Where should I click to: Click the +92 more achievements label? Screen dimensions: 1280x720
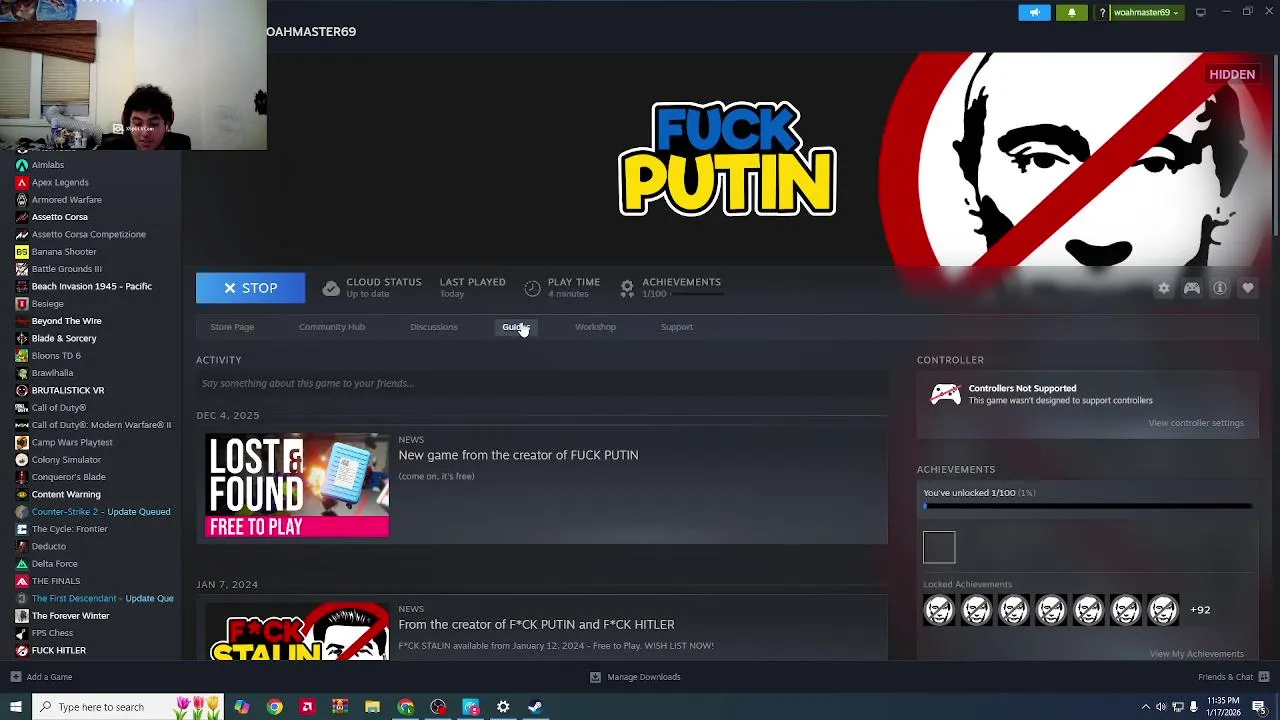click(1200, 610)
